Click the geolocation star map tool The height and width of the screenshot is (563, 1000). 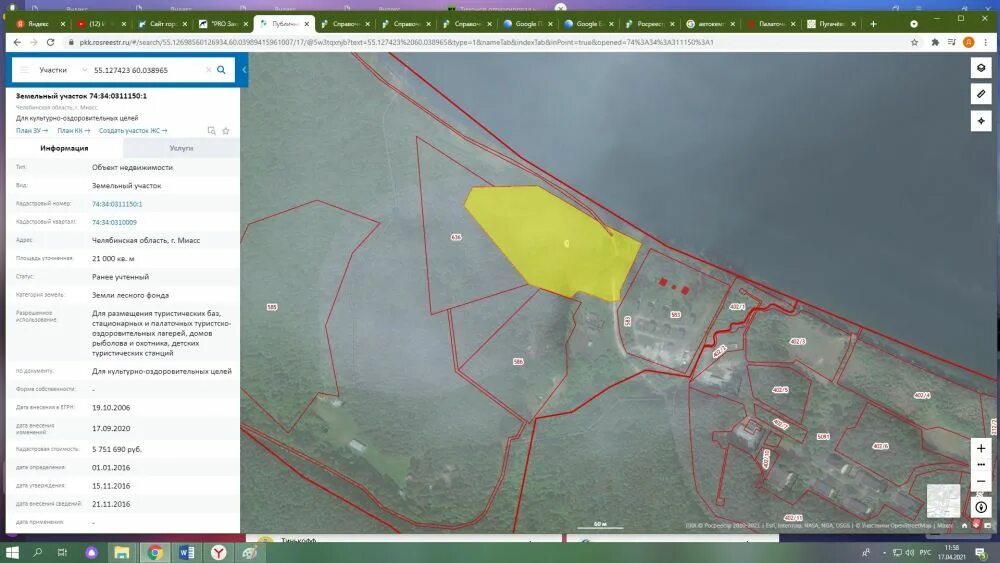pyautogui.click(x=981, y=121)
